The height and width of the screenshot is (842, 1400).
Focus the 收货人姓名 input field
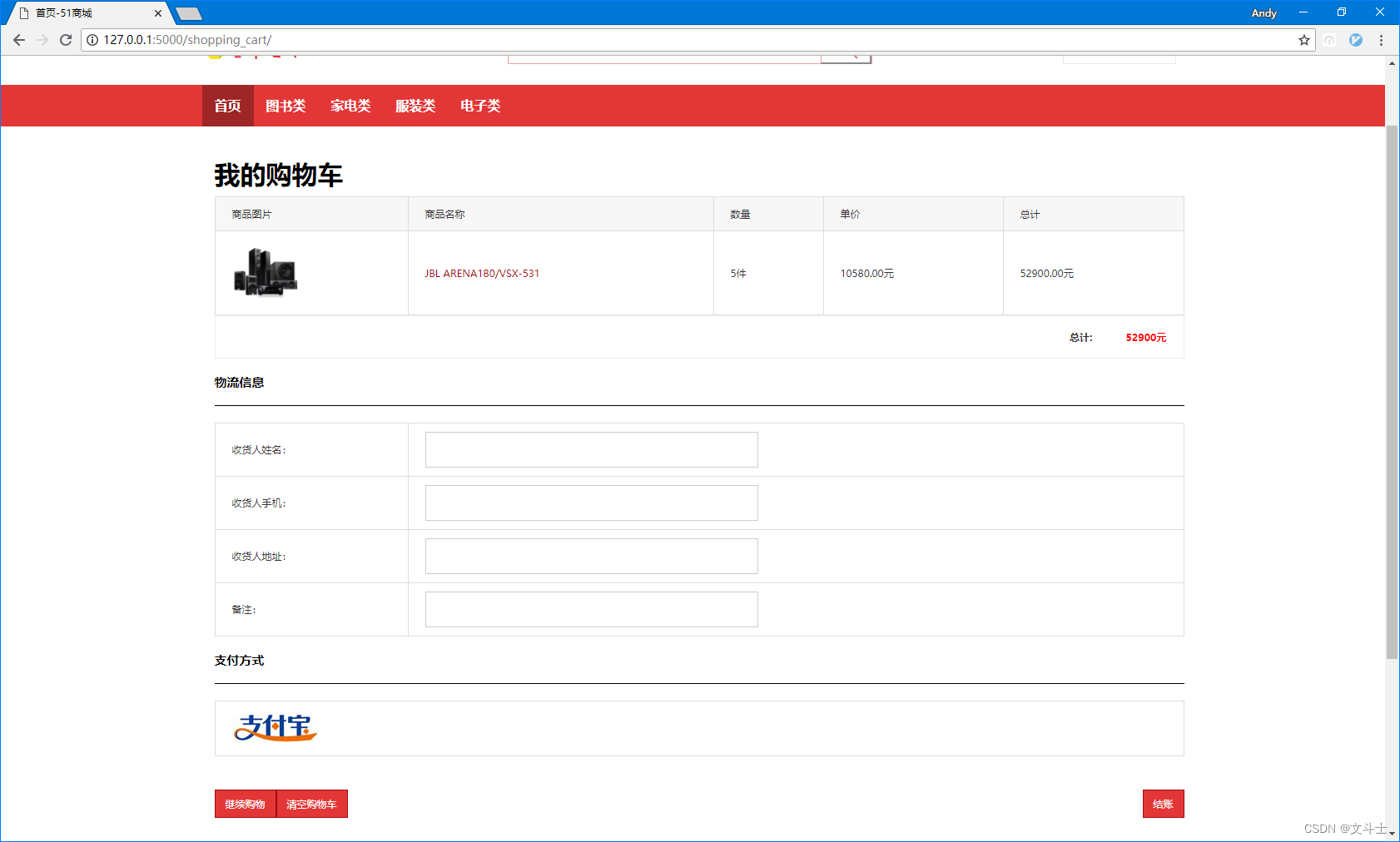pyautogui.click(x=592, y=449)
